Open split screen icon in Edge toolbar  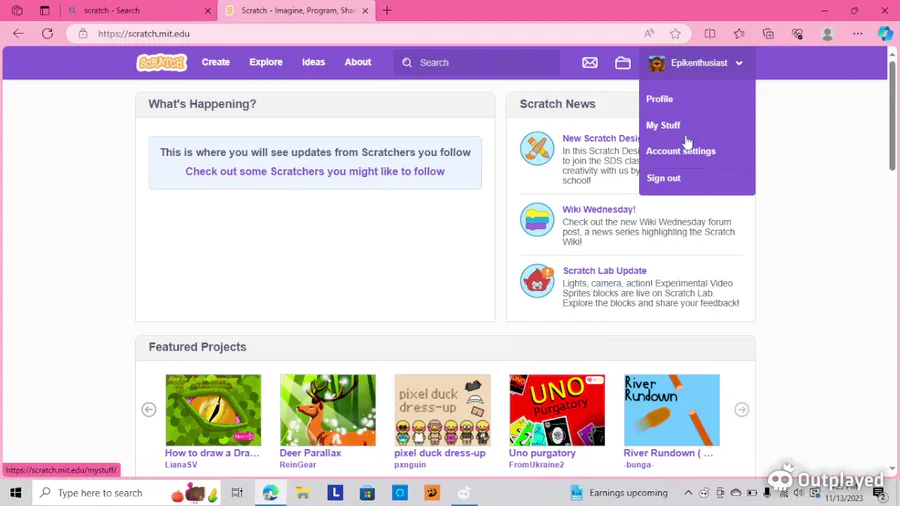point(710,33)
